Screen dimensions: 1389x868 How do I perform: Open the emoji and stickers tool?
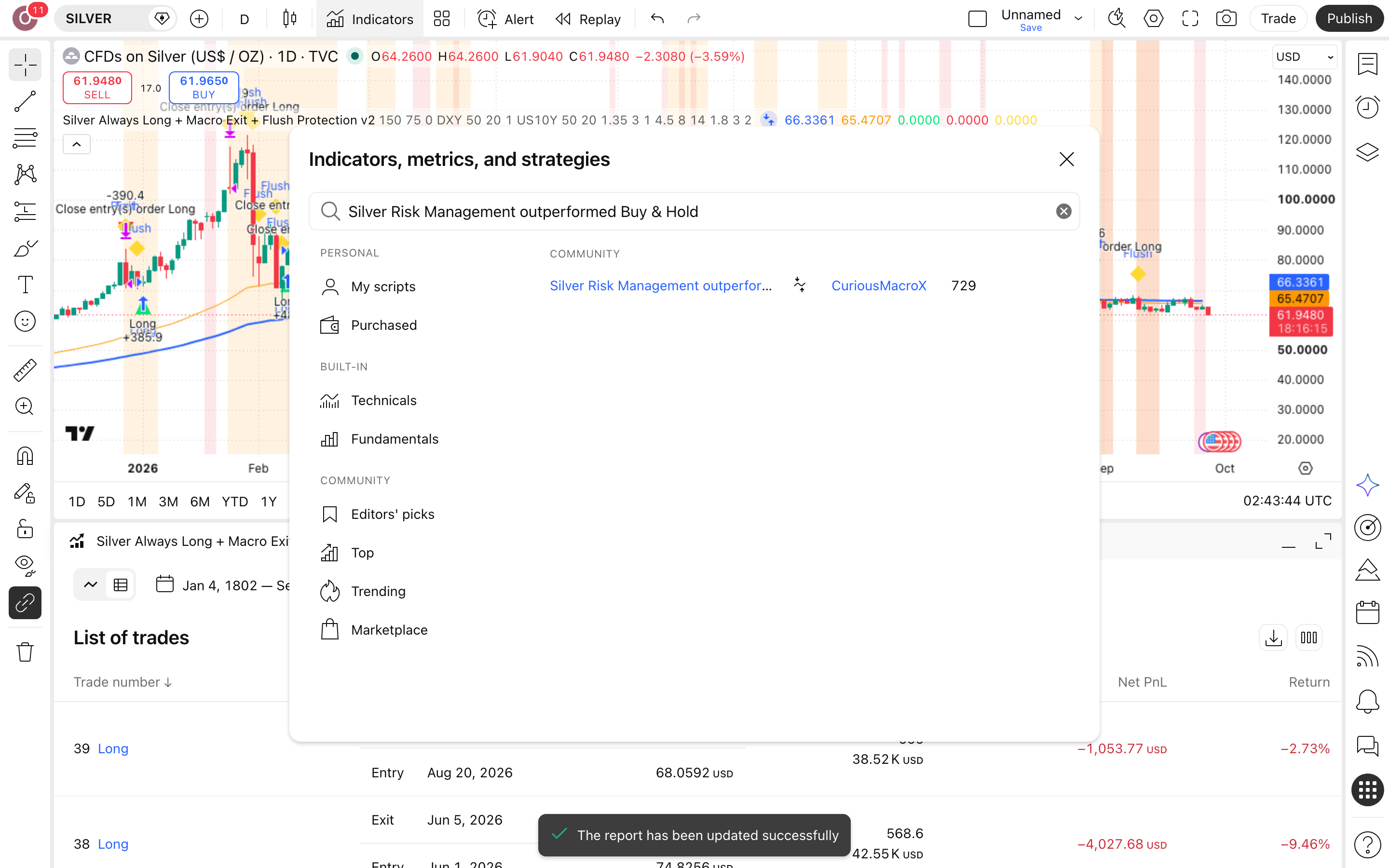click(25, 322)
